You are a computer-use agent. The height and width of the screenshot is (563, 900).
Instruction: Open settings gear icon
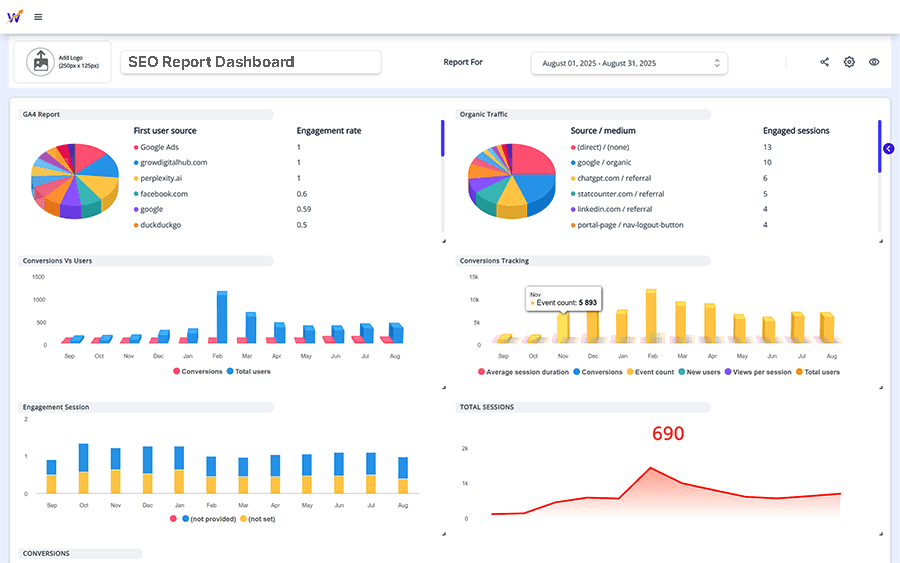[x=849, y=62]
